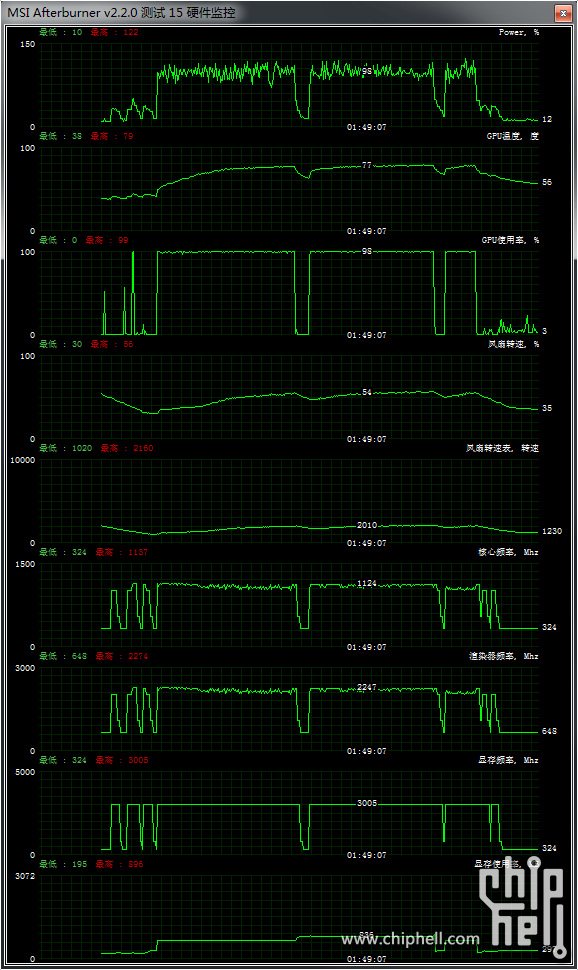Click the 01:49:07 marker in the Power graph
Viewport: 578px width, 970px height.
coord(366,127)
